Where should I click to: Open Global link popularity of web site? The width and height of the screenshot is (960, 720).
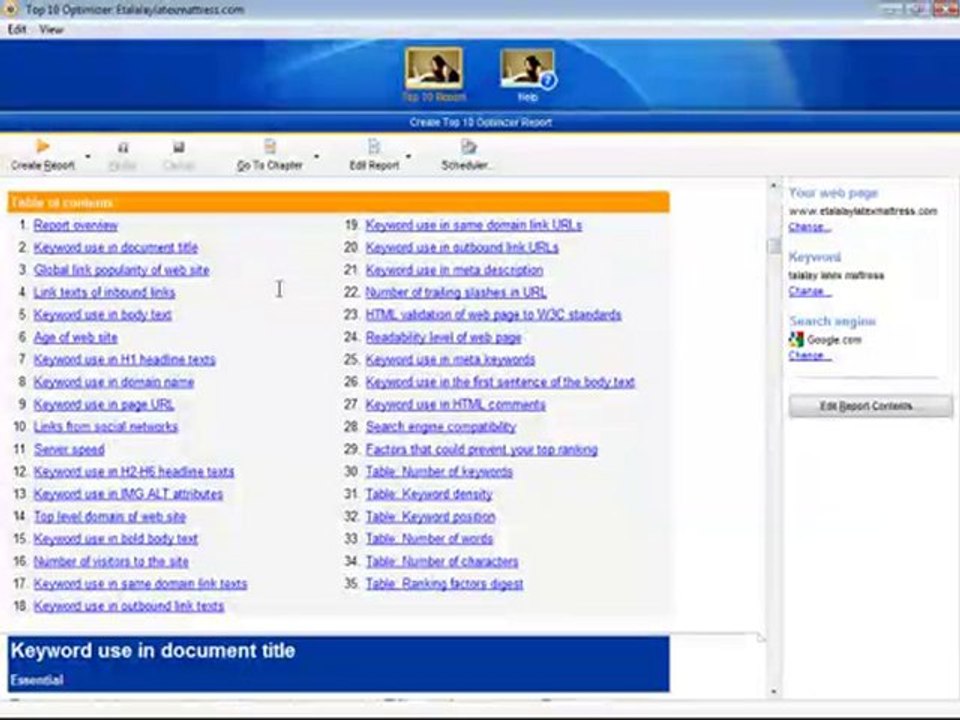pos(121,270)
